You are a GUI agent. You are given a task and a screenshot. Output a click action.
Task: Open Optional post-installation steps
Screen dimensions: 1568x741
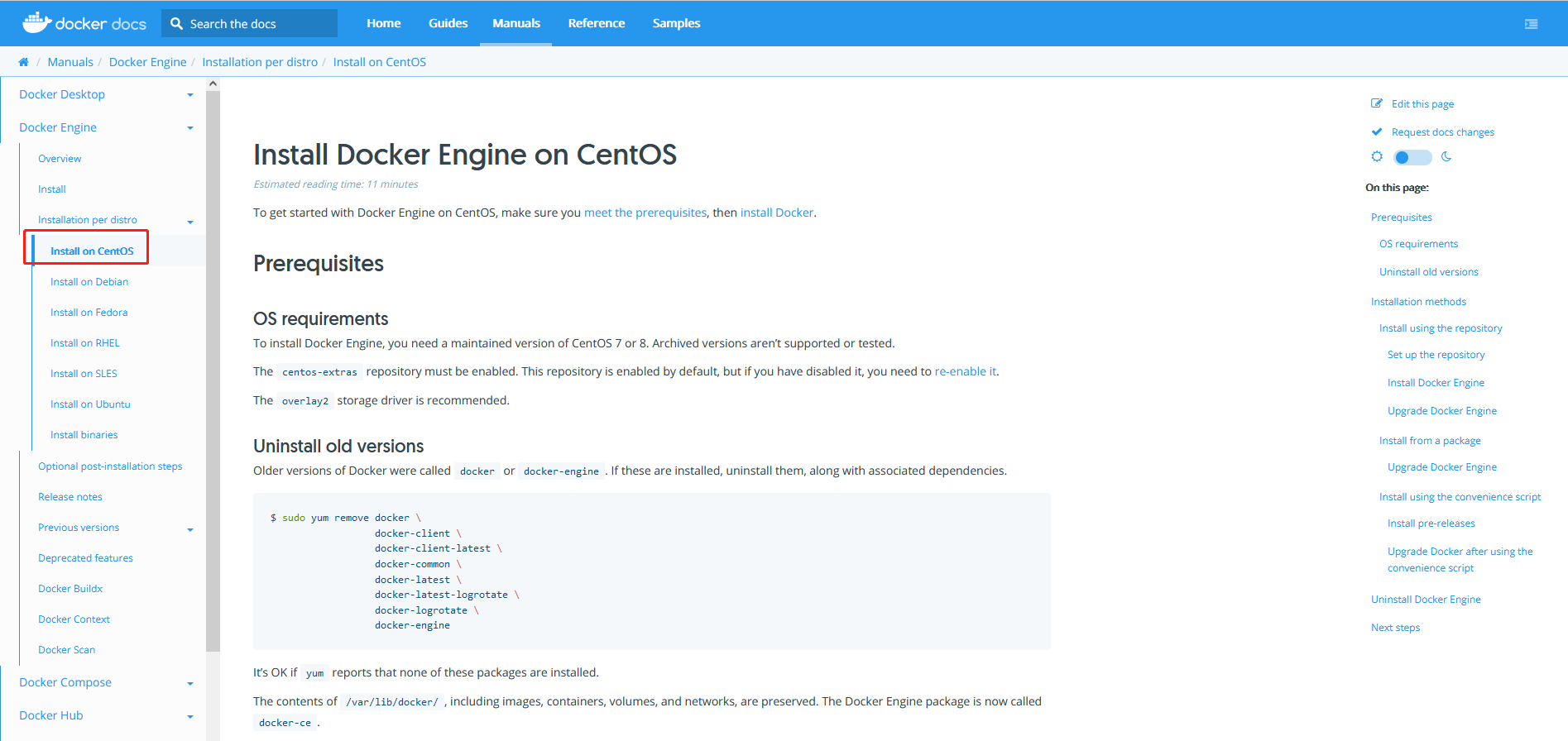tap(110, 466)
